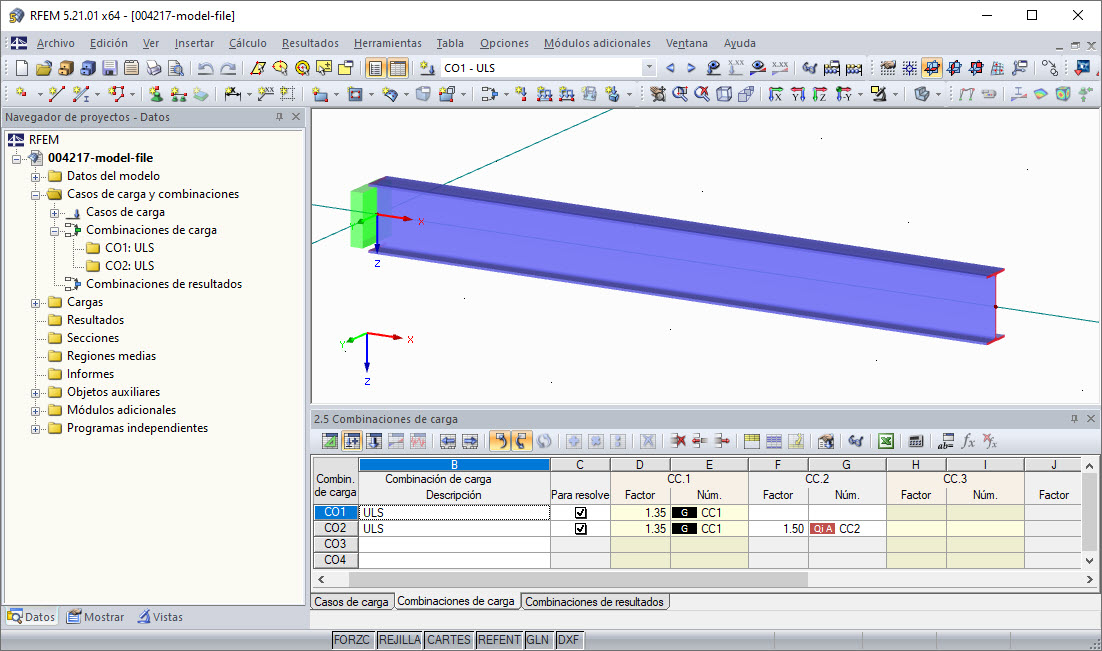
Task: Select CO2: ULS in navigator tree
Action: point(129,266)
